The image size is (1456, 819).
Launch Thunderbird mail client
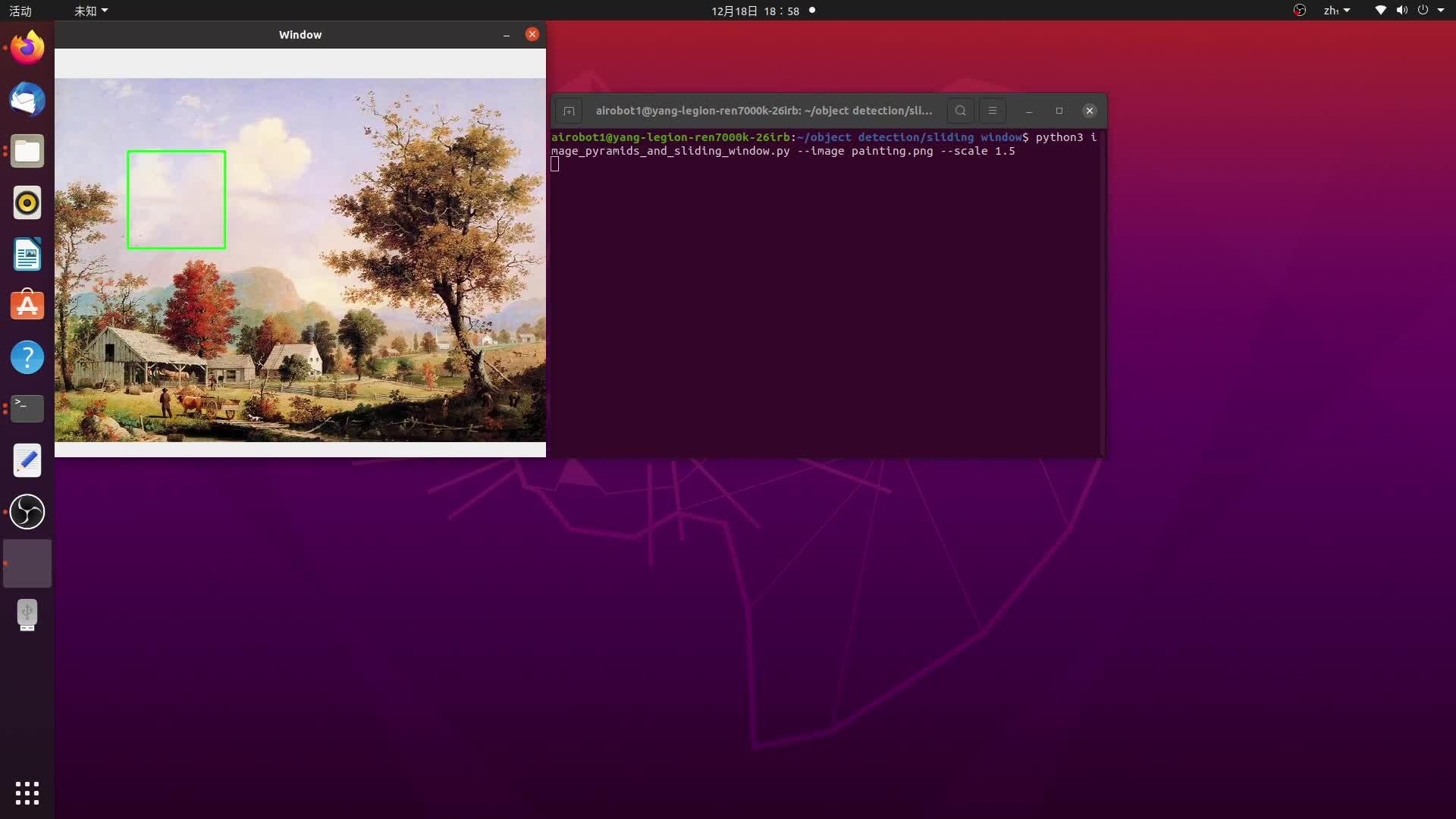(x=27, y=99)
